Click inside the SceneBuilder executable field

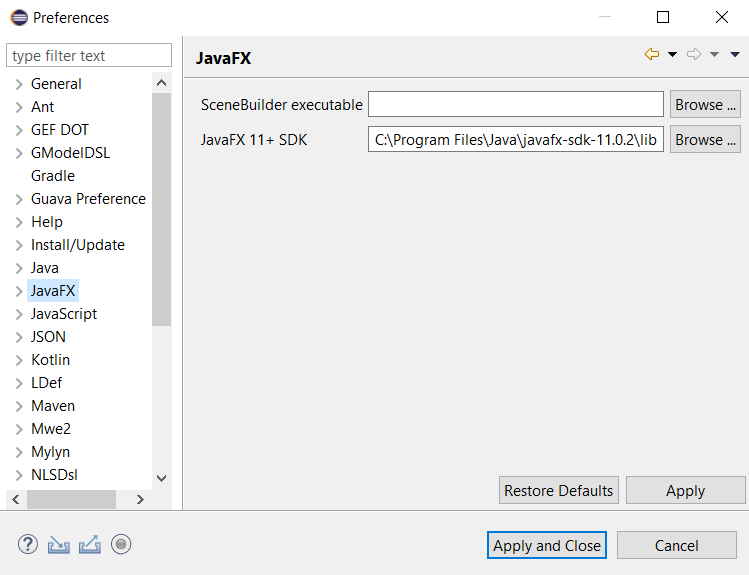(515, 104)
